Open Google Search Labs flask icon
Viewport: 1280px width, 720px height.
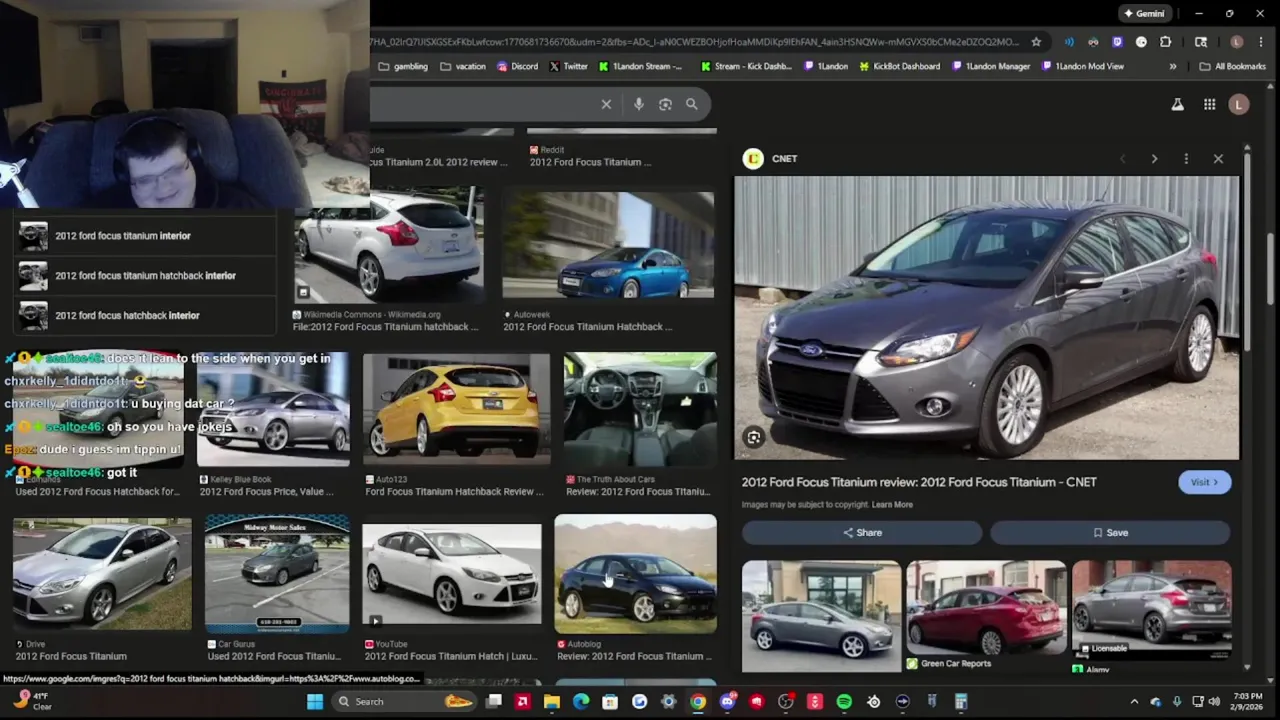pyautogui.click(x=1177, y=104)
